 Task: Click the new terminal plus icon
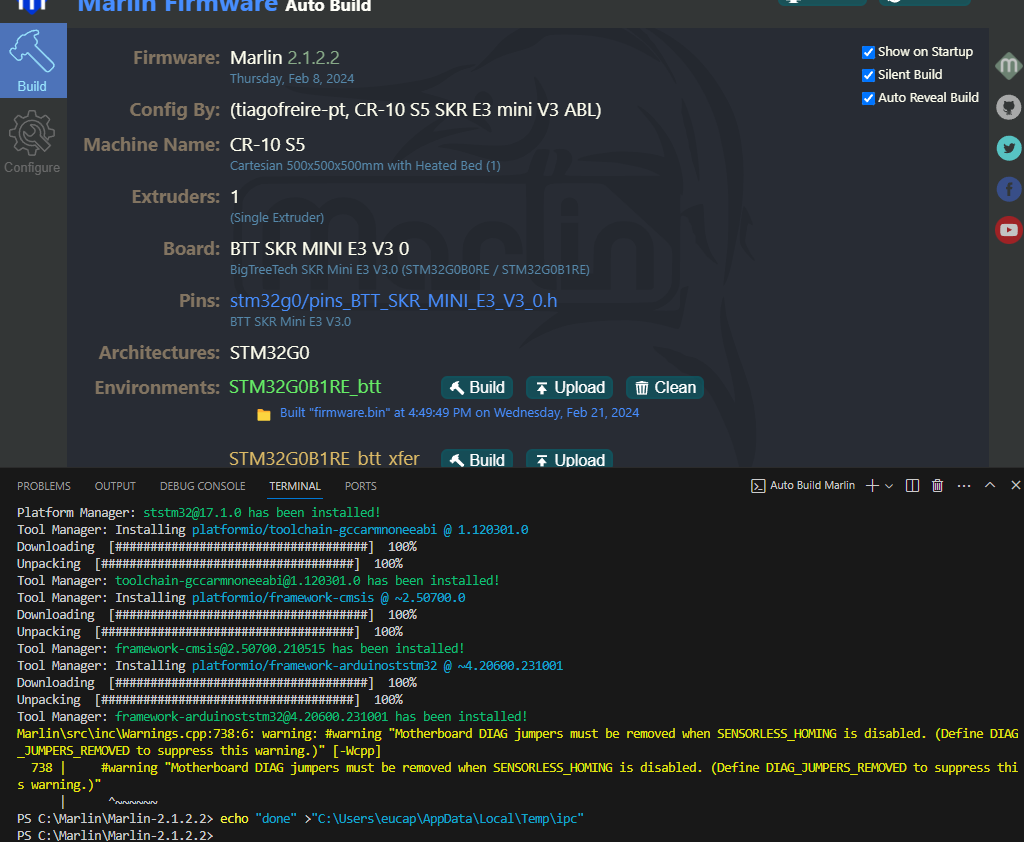(872, 485)
